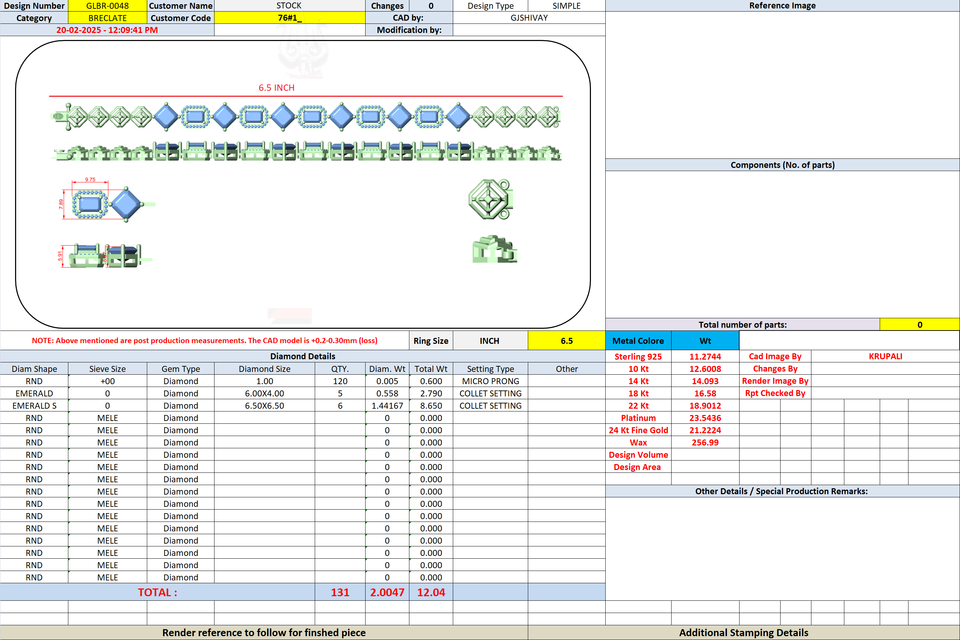Image resolution: width=960 pixels, height=640 pixels.
Task: Select the bracelet side profile drawing
Action: pyautogui.click(x=306, y=151)
